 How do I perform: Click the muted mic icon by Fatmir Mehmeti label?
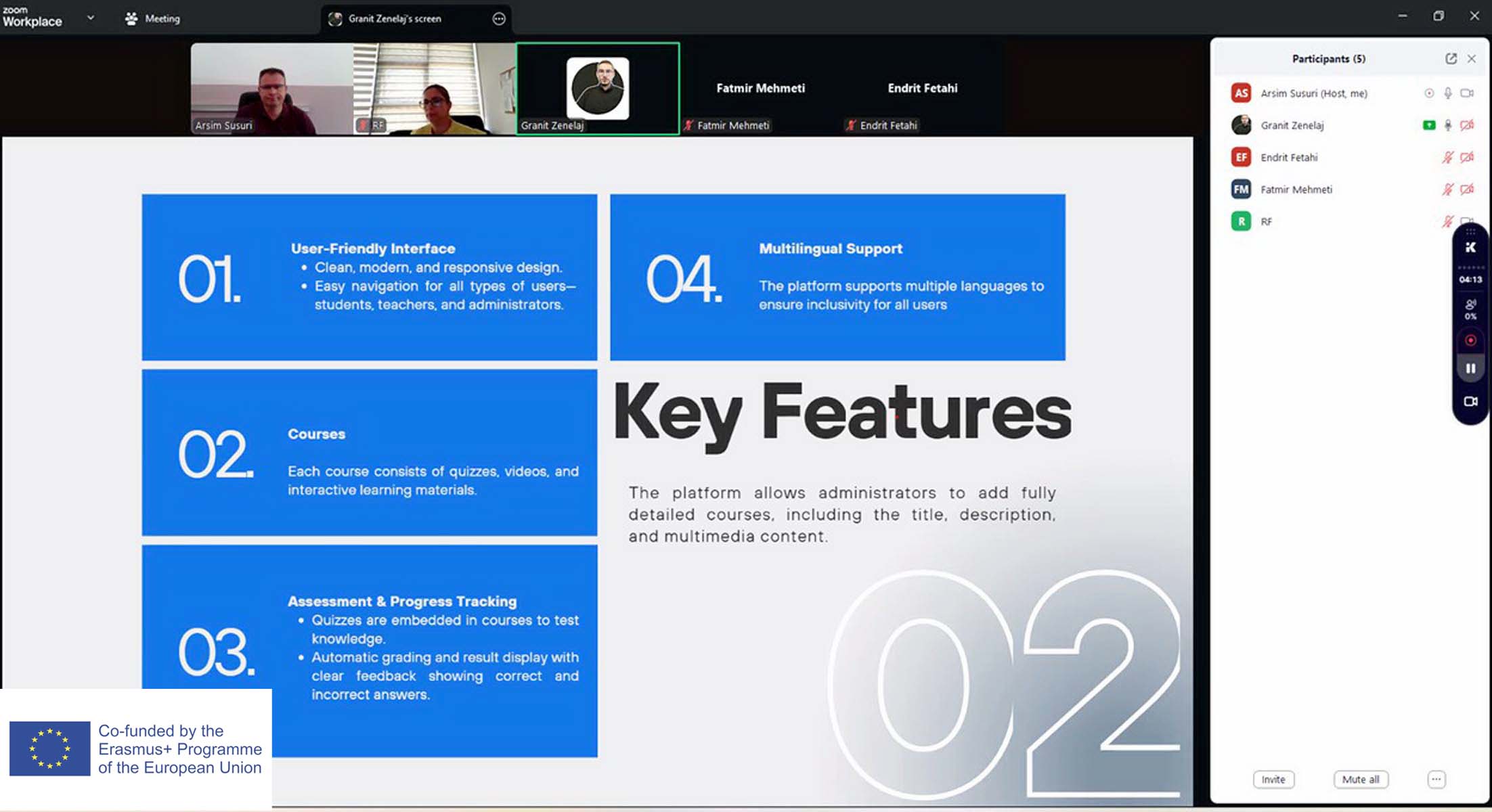click(x=688, y=125)
